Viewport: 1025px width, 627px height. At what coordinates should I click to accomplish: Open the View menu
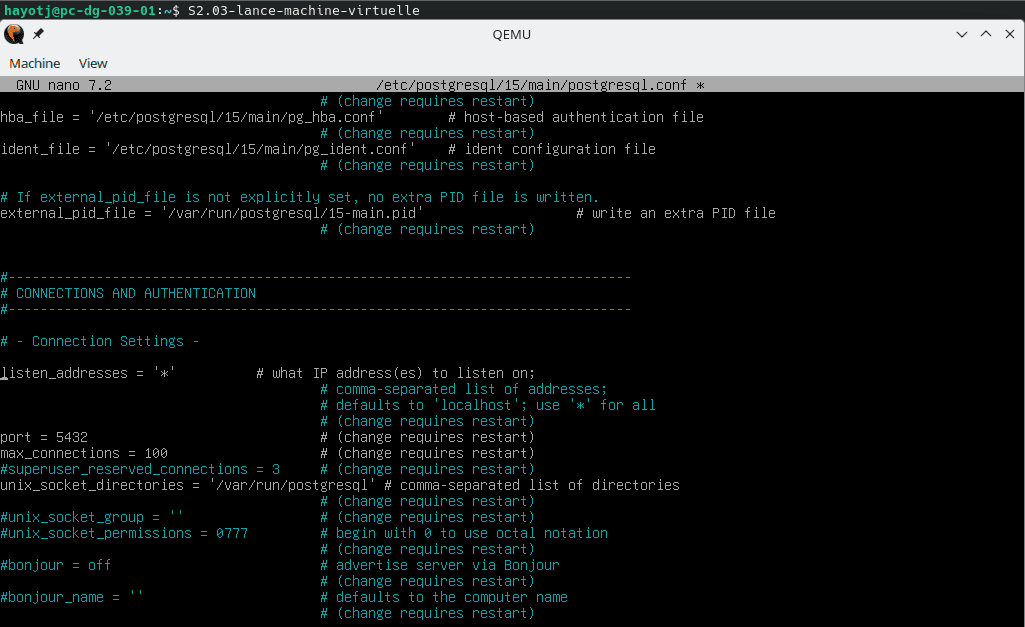point(92,63)
